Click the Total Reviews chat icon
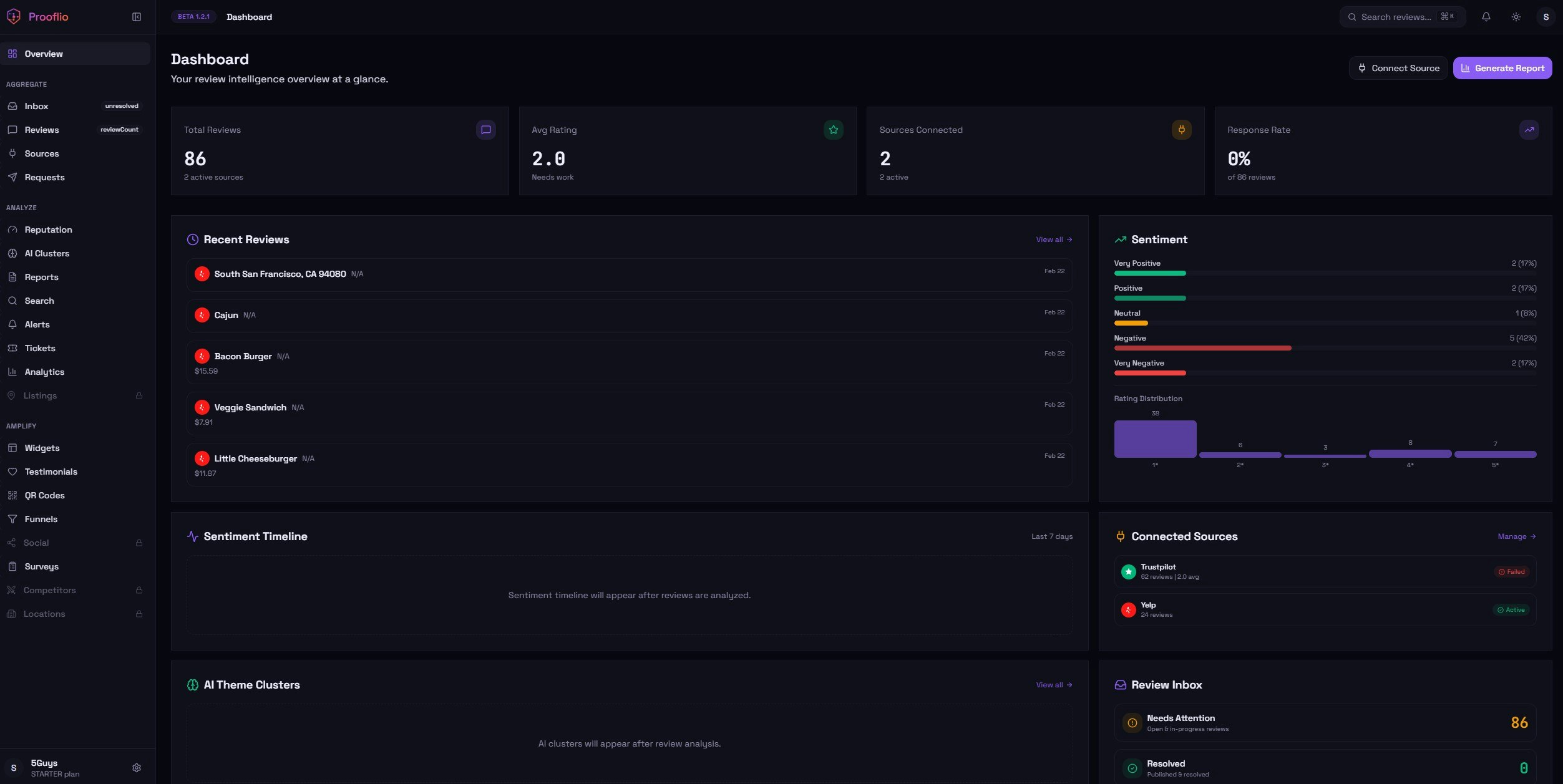 click(485, 130)
